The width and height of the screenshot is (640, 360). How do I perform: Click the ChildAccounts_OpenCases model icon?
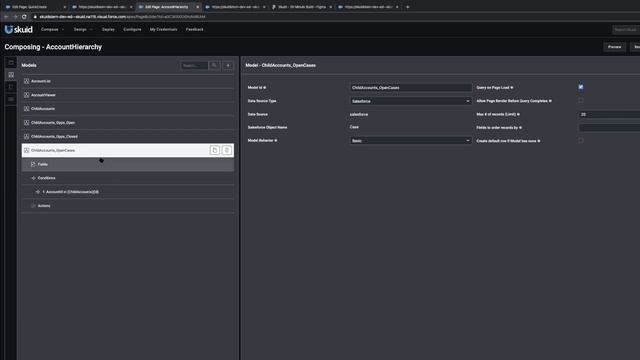pos(27,150)
